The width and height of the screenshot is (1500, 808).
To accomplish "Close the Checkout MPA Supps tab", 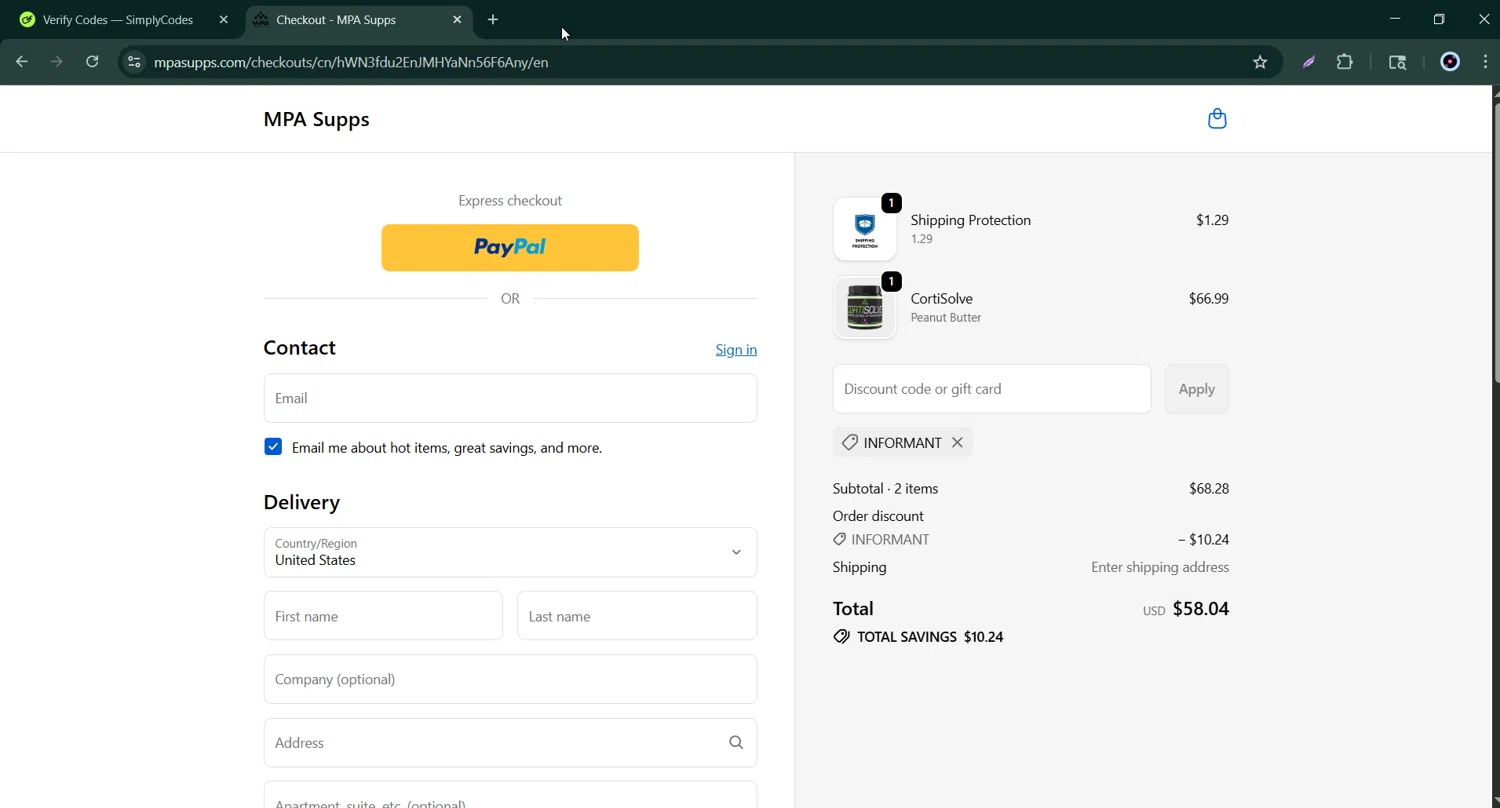I will click(x=457, y=20).
